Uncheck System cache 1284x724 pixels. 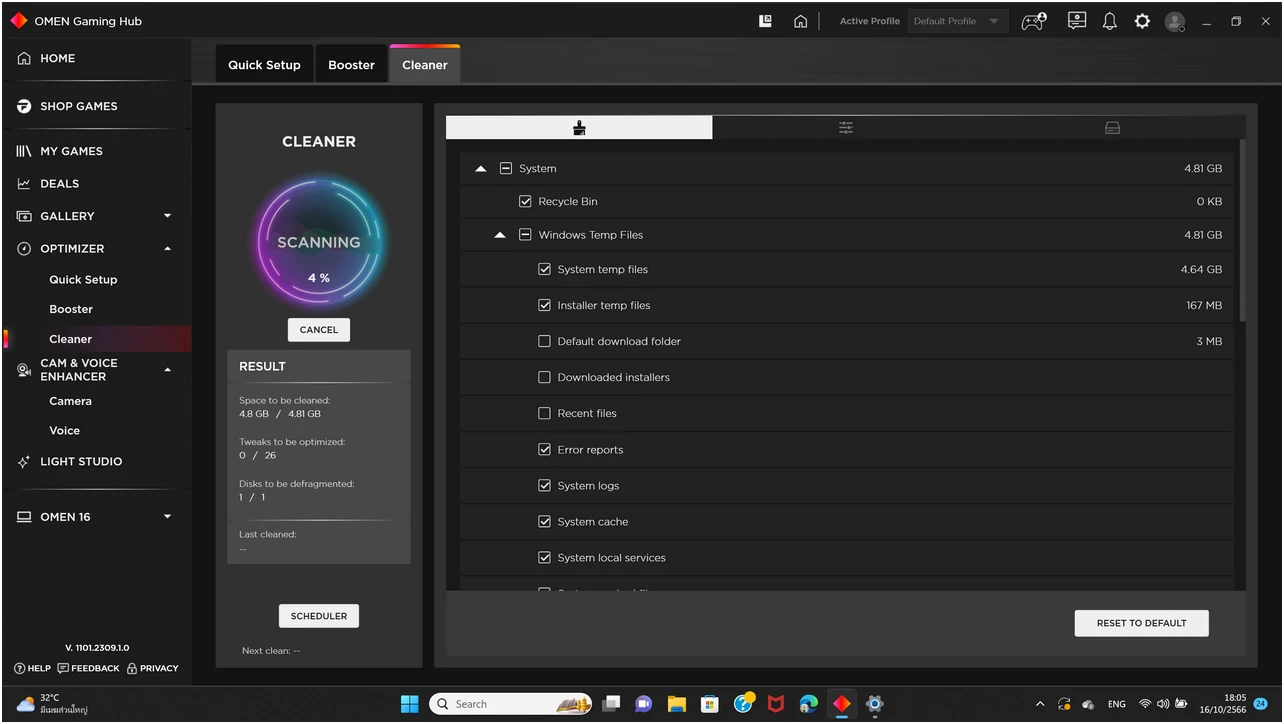[x=545, y=521]
